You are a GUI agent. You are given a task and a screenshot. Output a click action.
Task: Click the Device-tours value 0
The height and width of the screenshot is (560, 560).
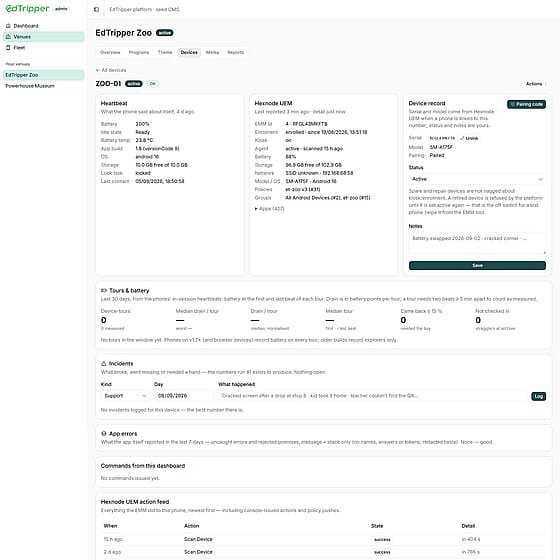point(104,320)
